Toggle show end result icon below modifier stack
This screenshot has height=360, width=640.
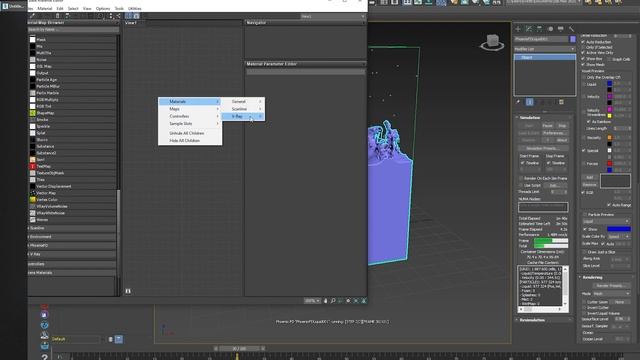click(529, 102)
